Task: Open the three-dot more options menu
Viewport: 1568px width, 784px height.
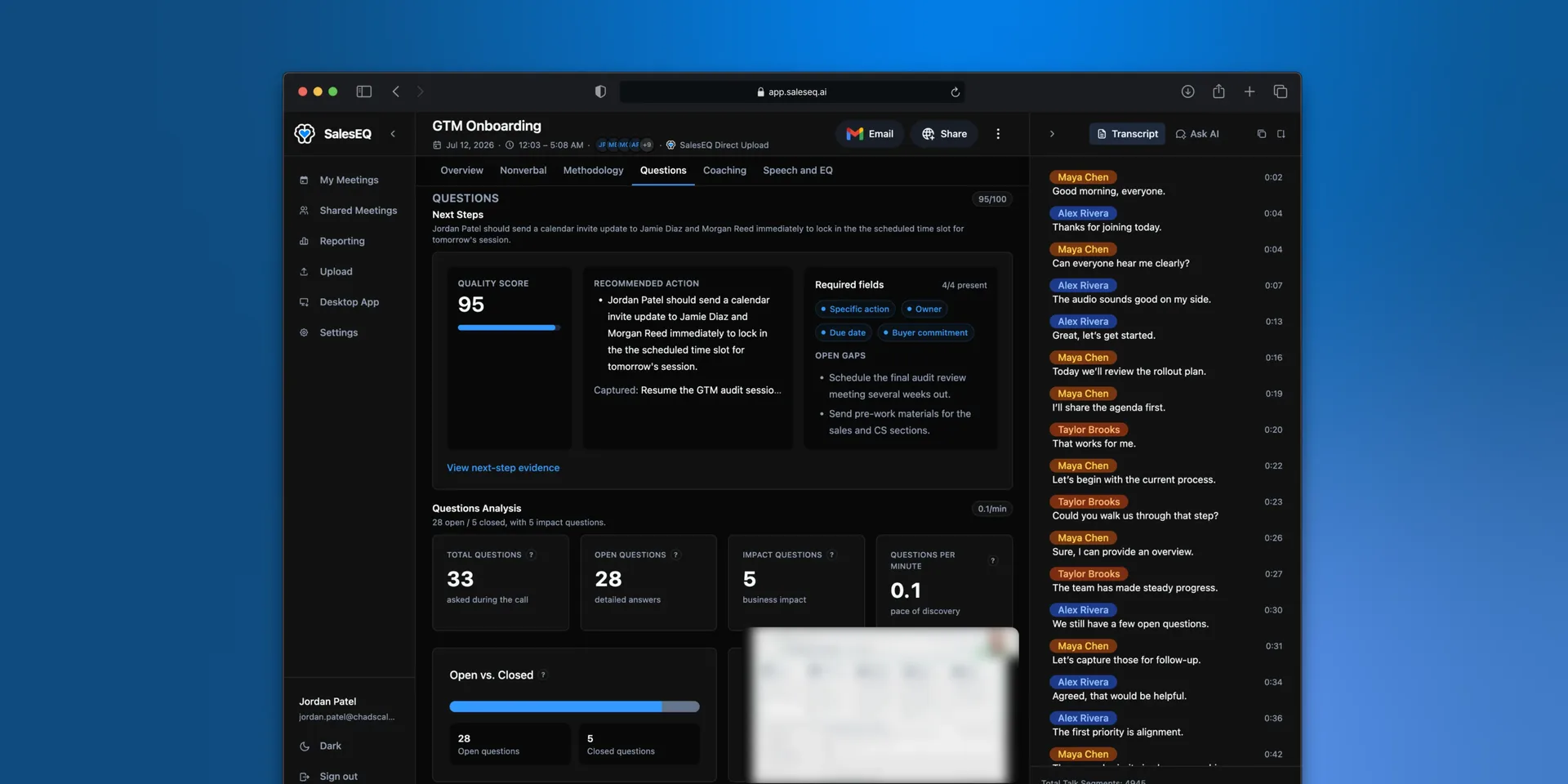Action: [x=998, y=134]
